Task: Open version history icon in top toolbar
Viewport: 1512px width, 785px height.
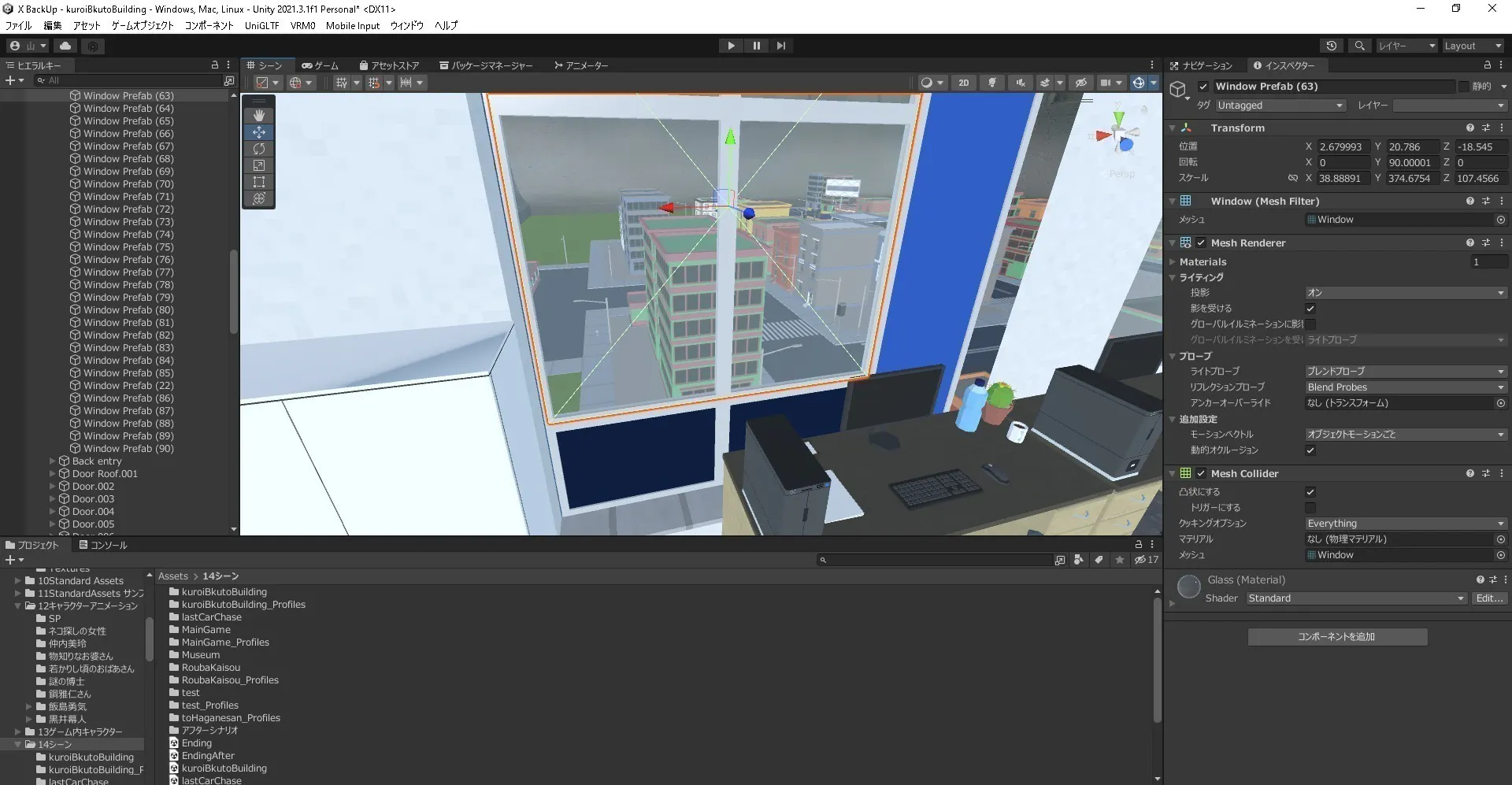Action: [x=1331, y=46]
